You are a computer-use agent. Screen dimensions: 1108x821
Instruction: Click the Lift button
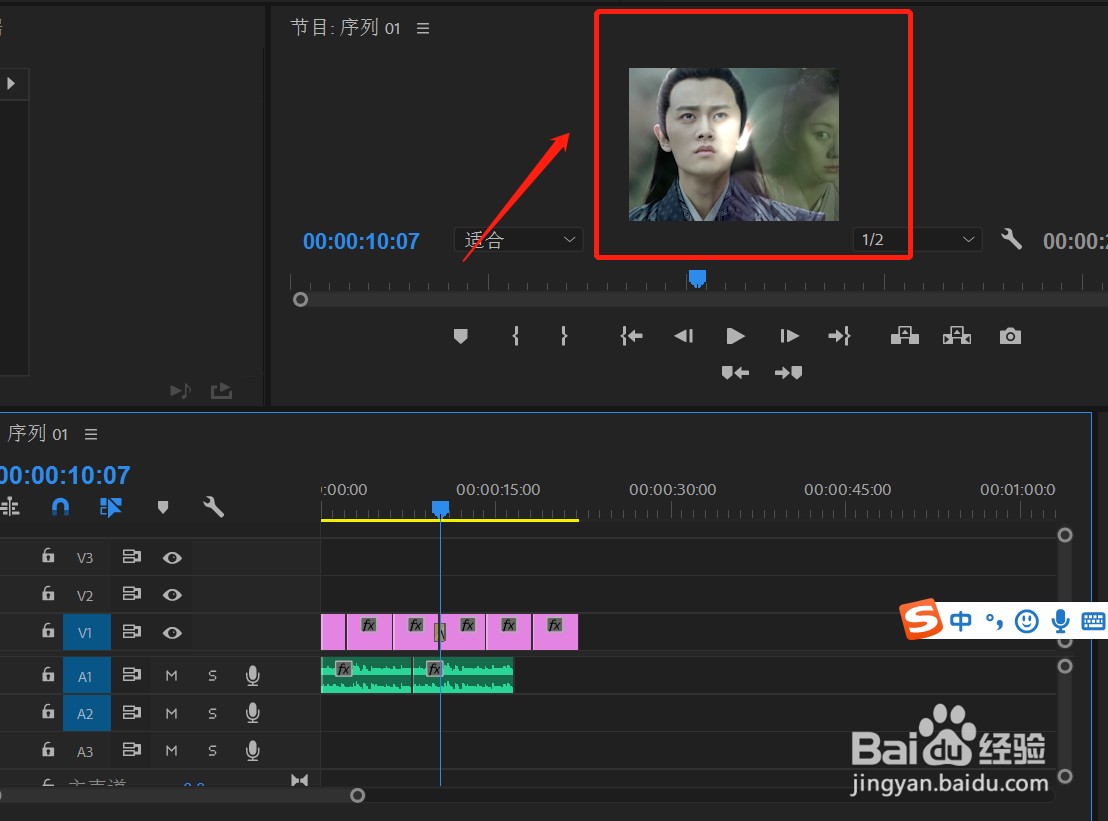tap(904, 336)
